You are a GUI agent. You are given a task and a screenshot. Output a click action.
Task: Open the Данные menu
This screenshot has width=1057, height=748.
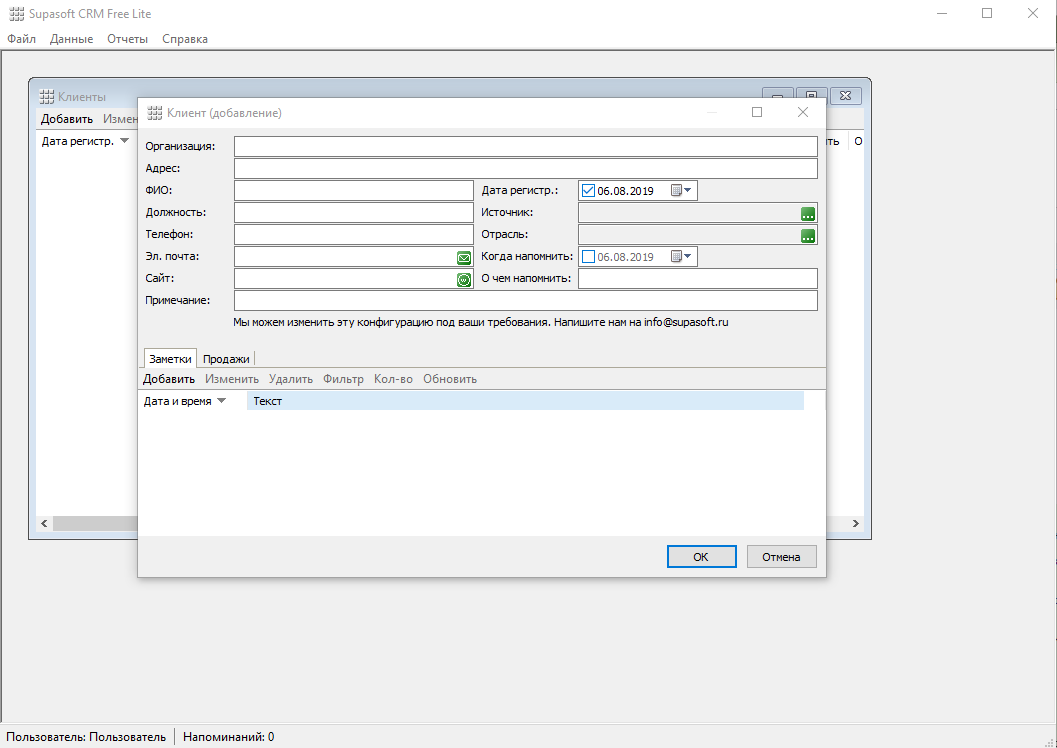[71, 39]
